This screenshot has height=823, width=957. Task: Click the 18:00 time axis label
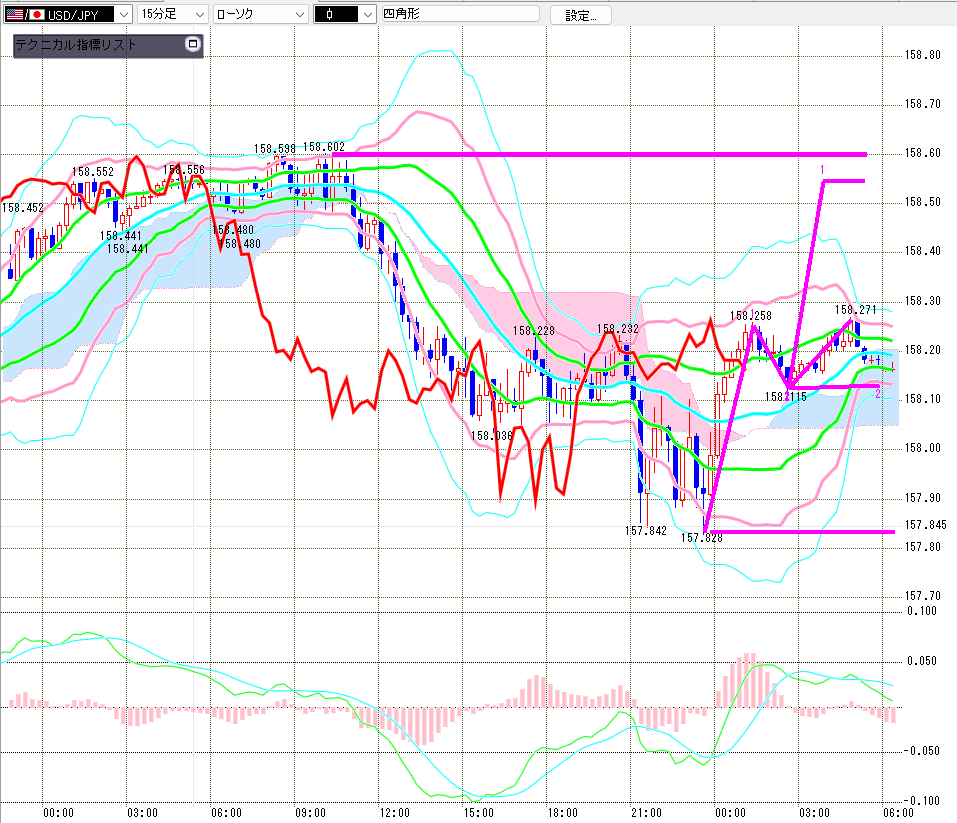(x=563, y=813)
